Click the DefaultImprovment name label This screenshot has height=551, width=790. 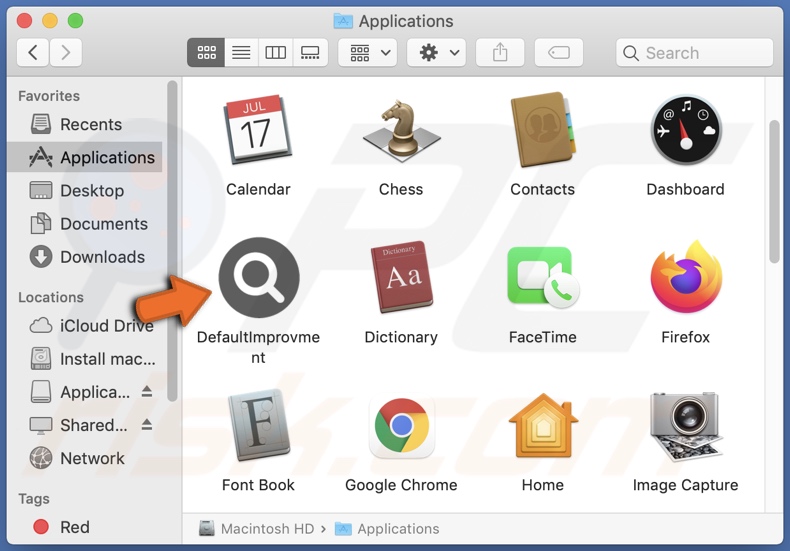(x=258, y=347)
